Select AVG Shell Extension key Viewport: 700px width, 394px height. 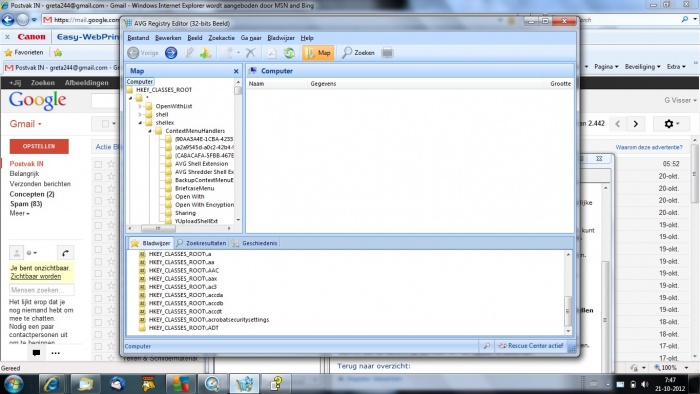coord(201,164)
